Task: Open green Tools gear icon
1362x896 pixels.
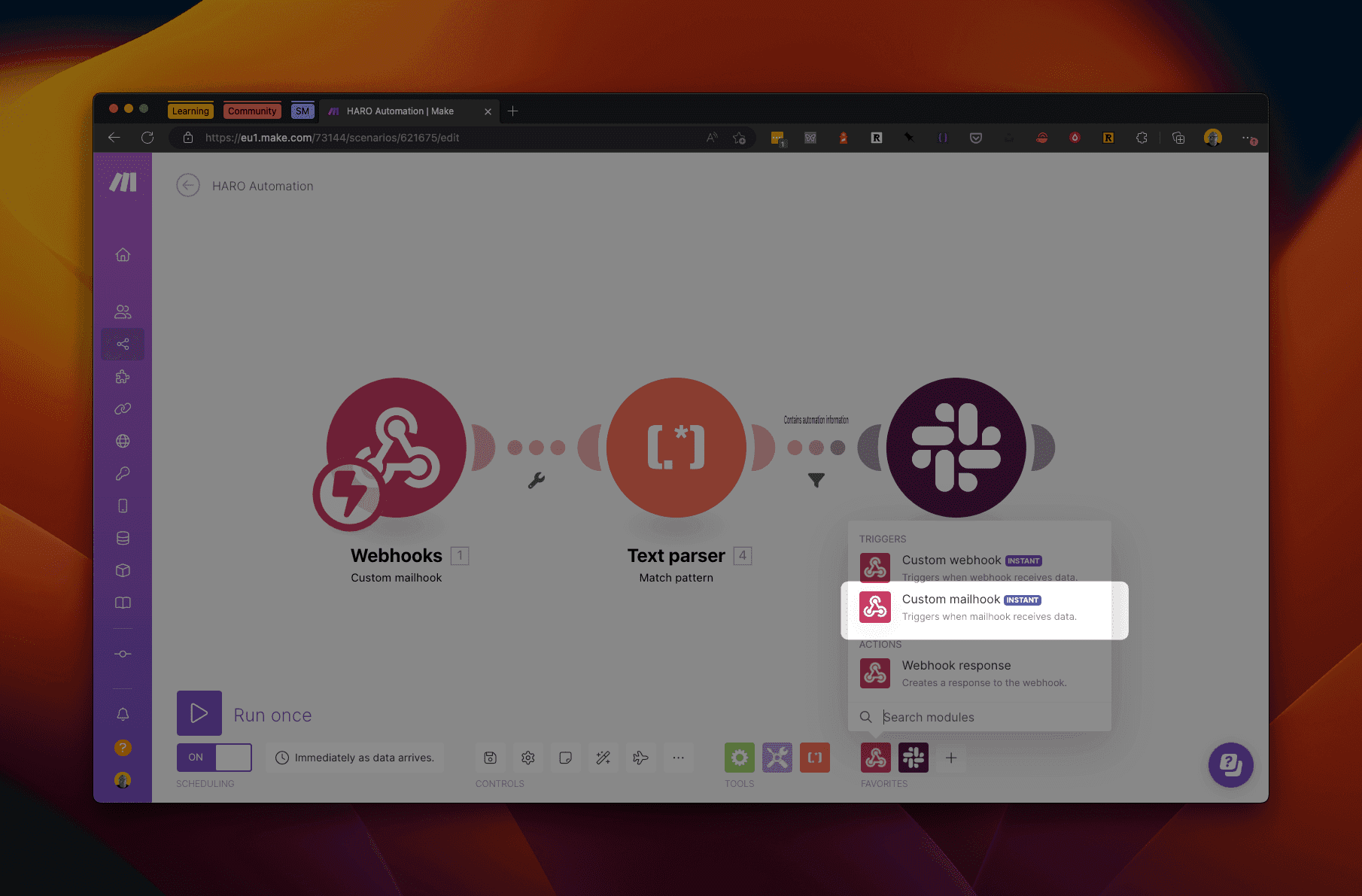Action: pyautogui.click(x=740, y=758)
